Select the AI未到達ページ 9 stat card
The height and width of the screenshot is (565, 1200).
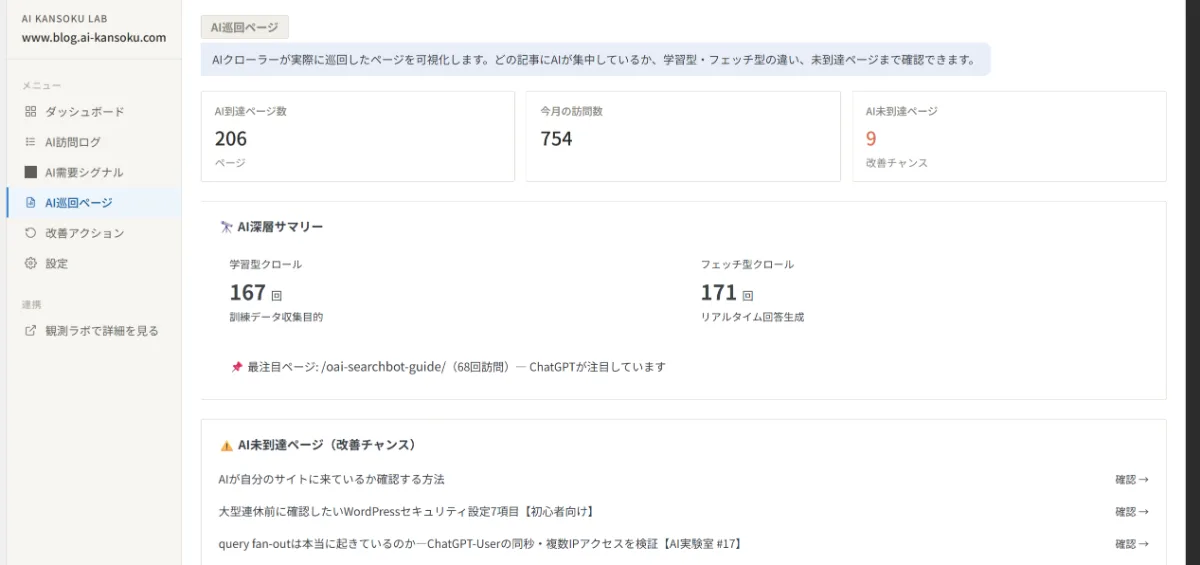tap(1009, 137)
